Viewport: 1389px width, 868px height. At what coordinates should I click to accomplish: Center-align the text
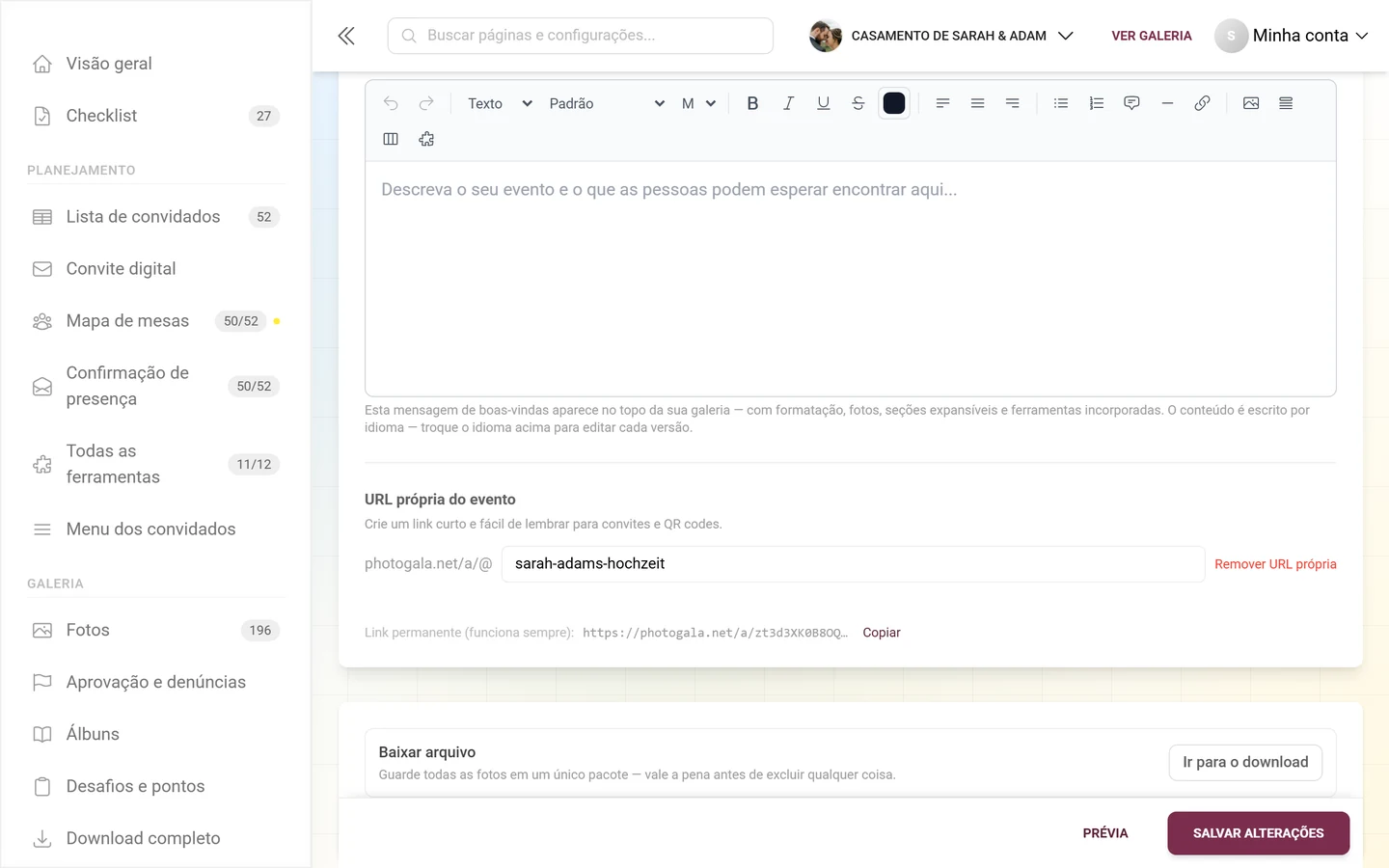977,103
